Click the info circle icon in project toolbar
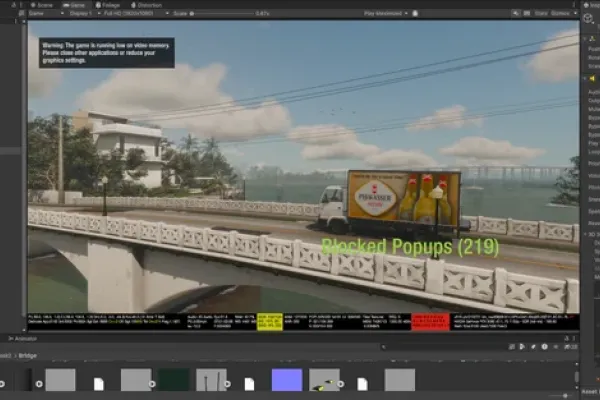Image resolution: width=600 pixels, height=400 pixels. coord(544,347)
